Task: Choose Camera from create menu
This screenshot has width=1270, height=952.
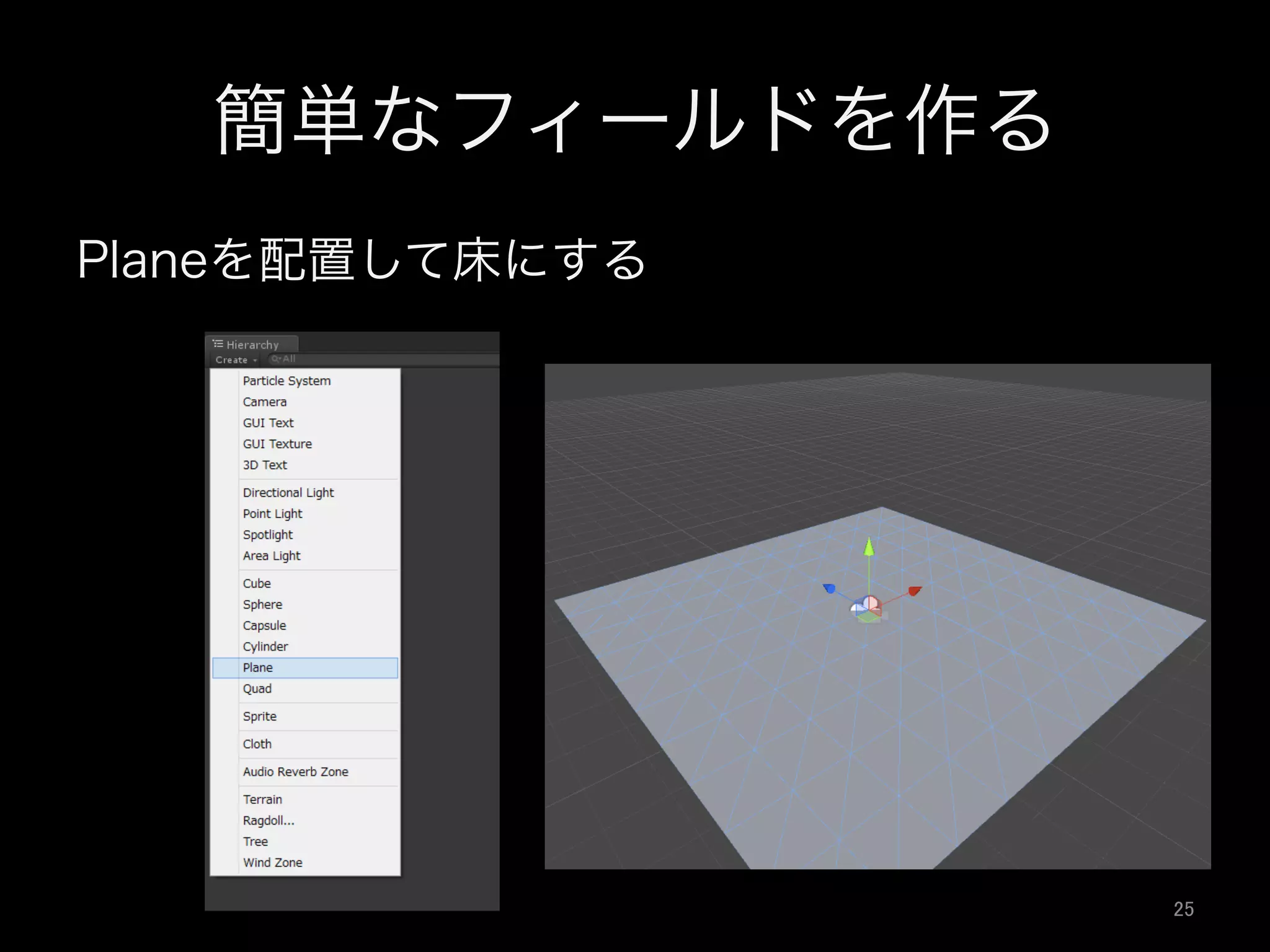Action: pos(305,402)
